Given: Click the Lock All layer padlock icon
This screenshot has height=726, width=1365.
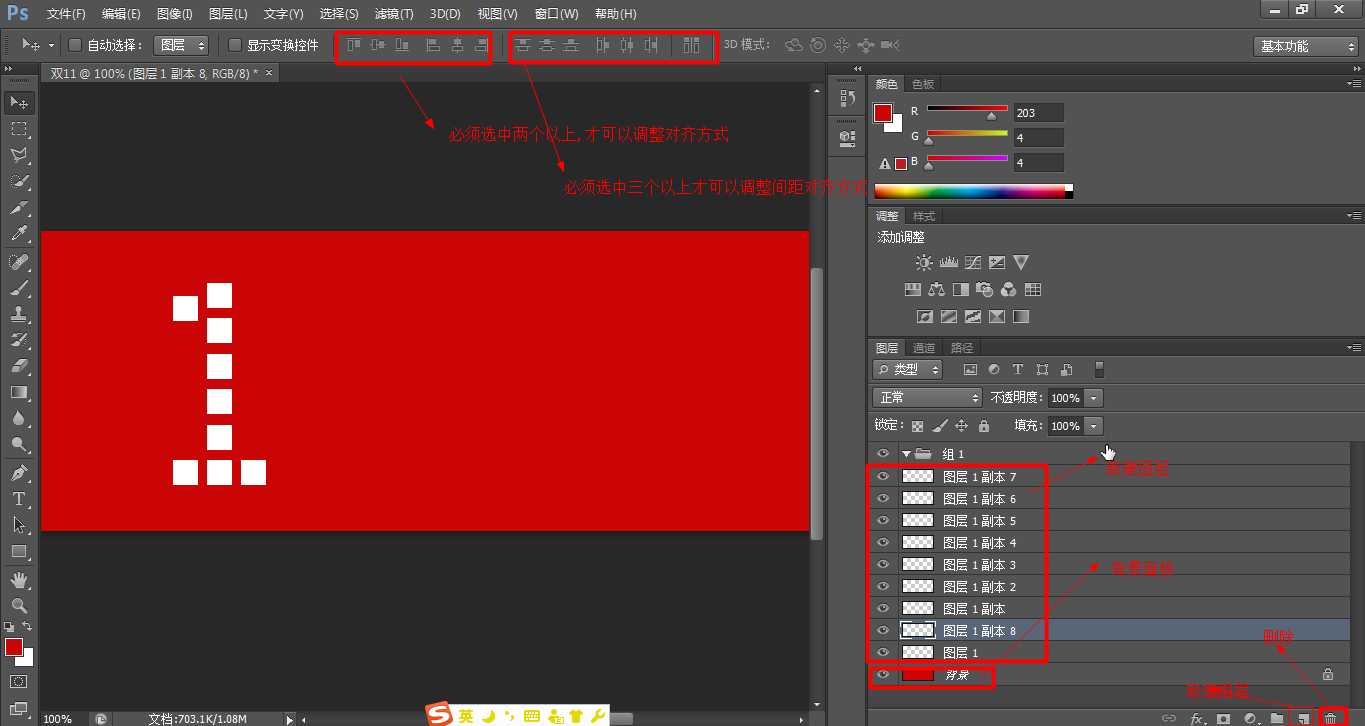Looking at the screenshot, I should click(x=984, y=426).
